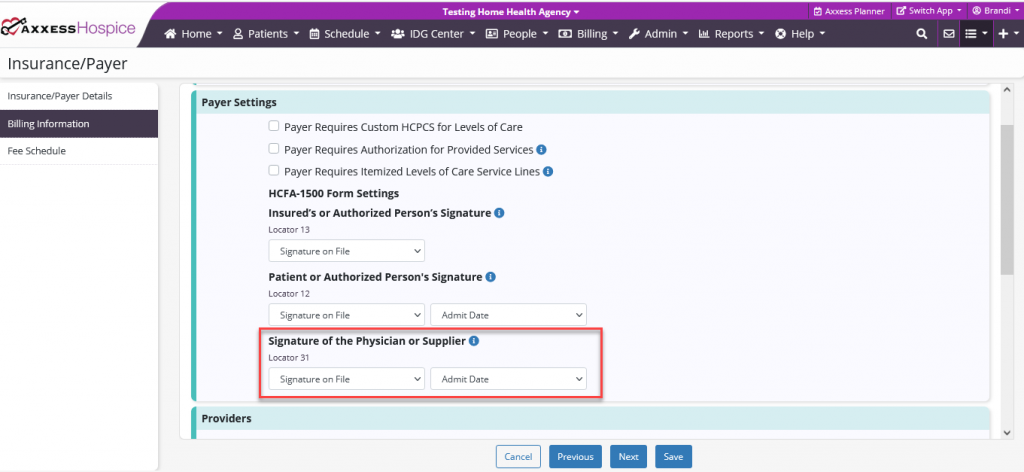1024x472 pixels.
Task: Click the Save button
Action: click(673, 457)
